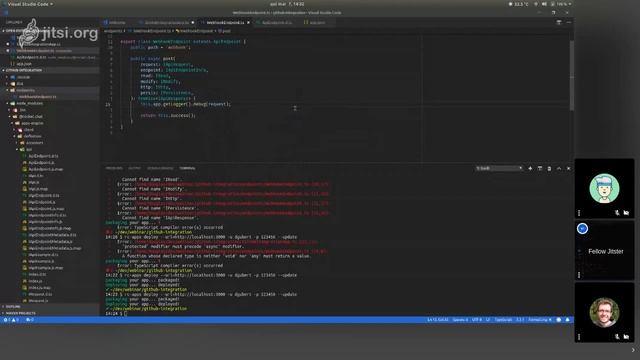Click the blue indicator on Fellow Jitster tile
The height and width of the screenshot is (360, 640).
point(582,229)
